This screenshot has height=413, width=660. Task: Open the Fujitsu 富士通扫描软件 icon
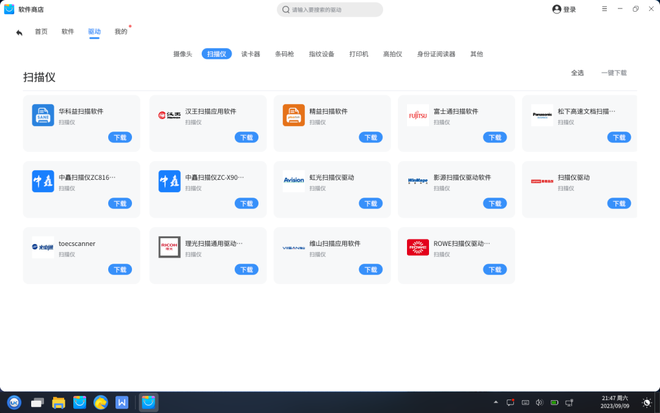click(x=418, y=116)
